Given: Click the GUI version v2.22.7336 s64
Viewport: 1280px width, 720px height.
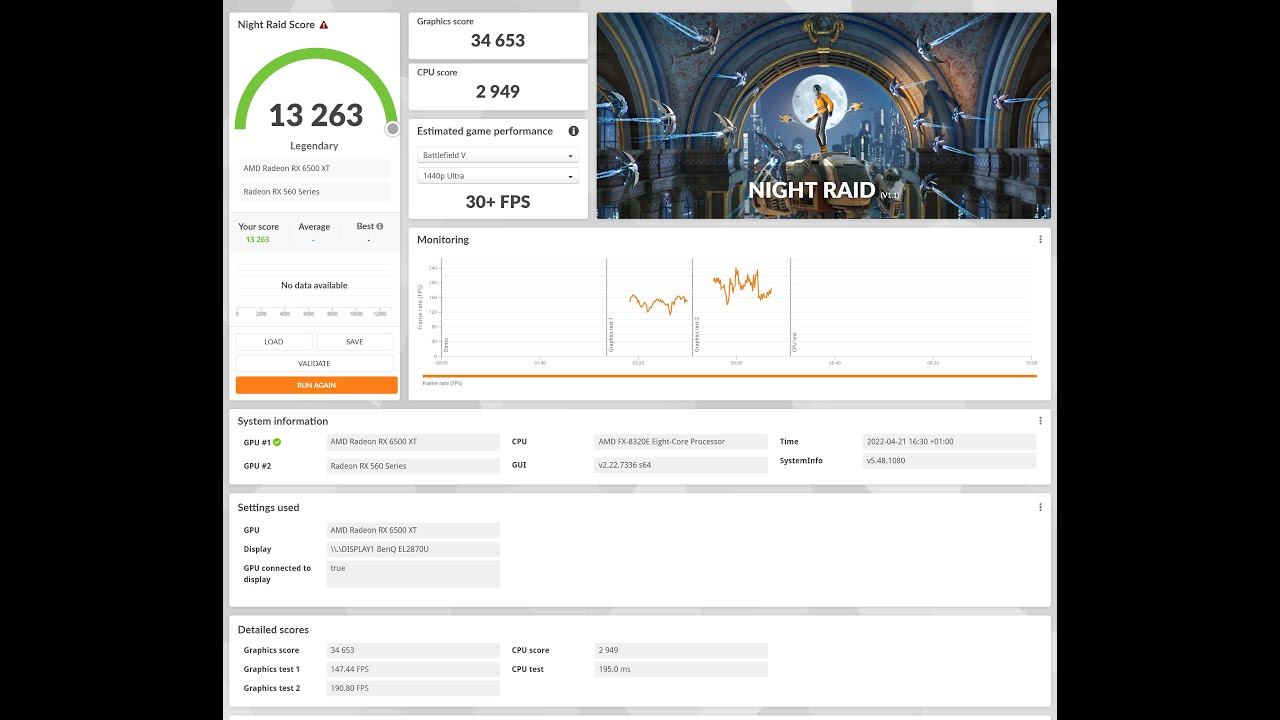Looking at the screenshot, I should pos(681,465).
